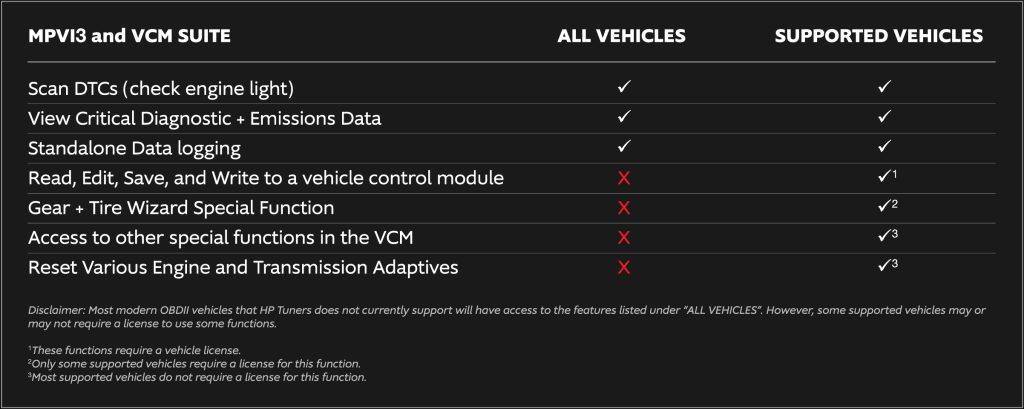
Task: Click the Standalone Data logging row label
Action: click(x=136, y=148)
